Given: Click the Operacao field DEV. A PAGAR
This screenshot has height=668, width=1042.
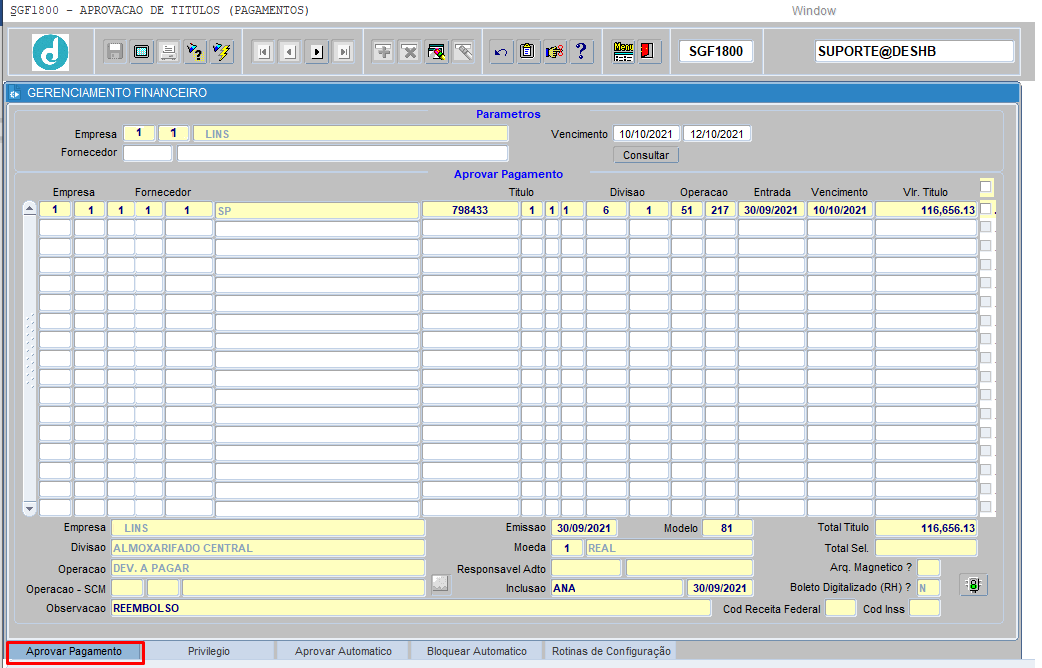Looking at the screenshot, I should click(268, 568).
